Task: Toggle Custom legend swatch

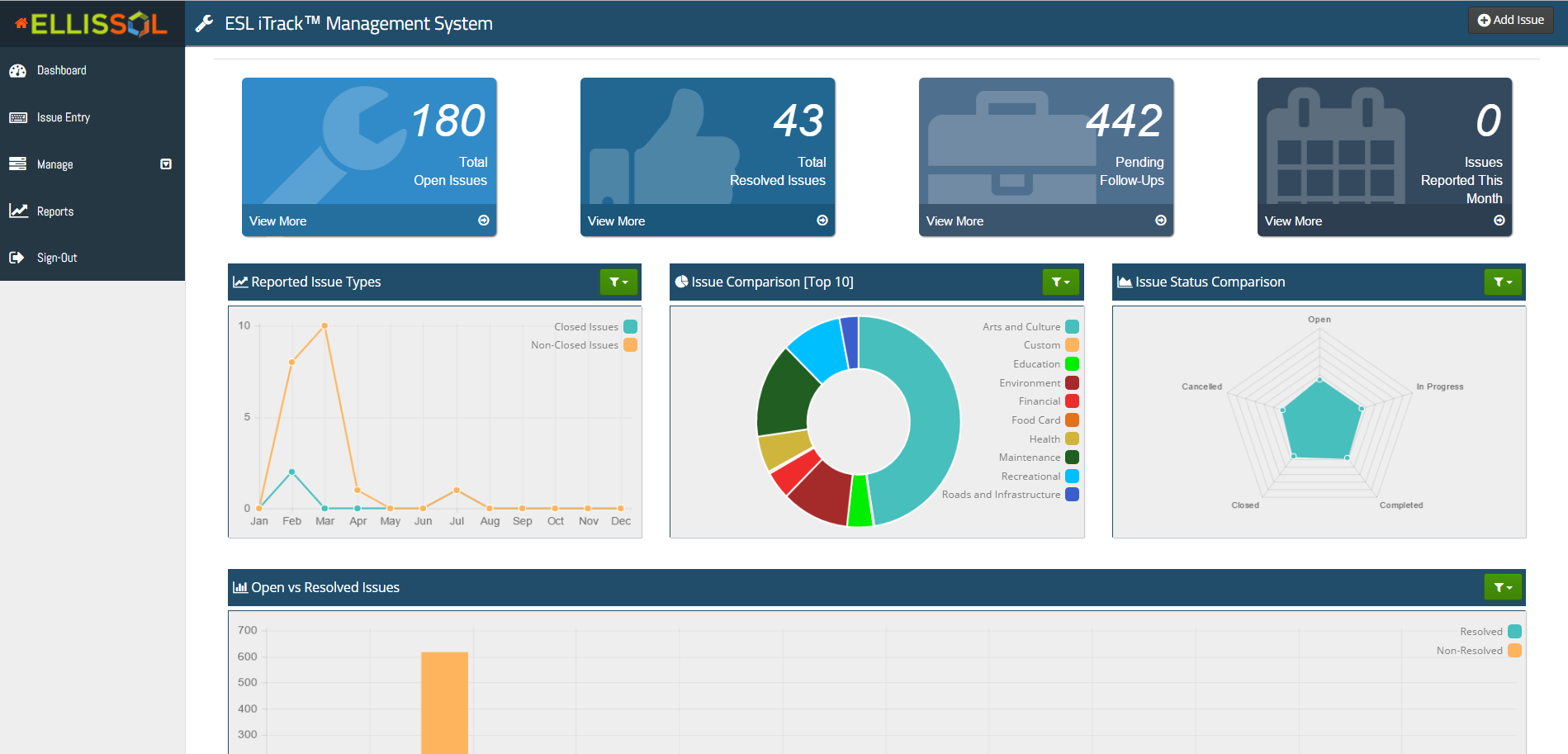Action: pyautogui.click(x=1072, y=345)
